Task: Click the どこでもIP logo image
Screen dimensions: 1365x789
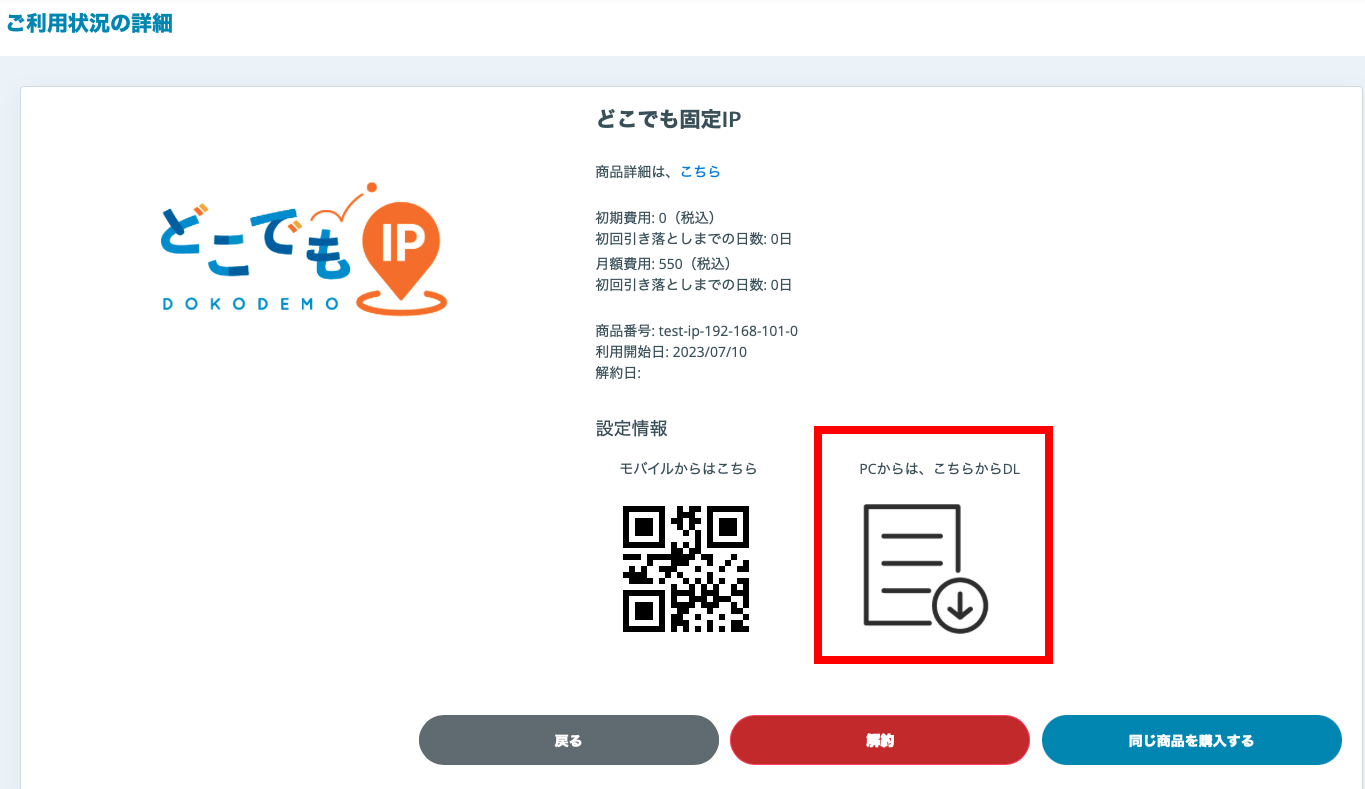Action: pyautogui.click(x=304, y=249)
